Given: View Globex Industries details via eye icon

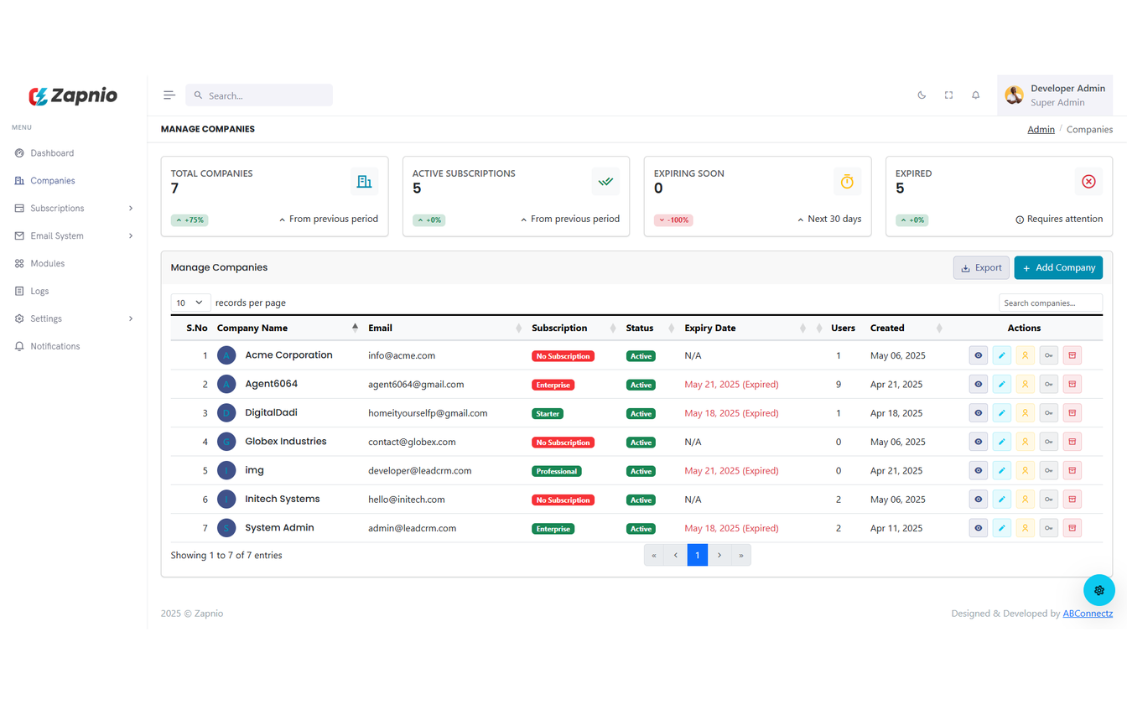Looking at the screenshot, I should click(x=978, y=442).
